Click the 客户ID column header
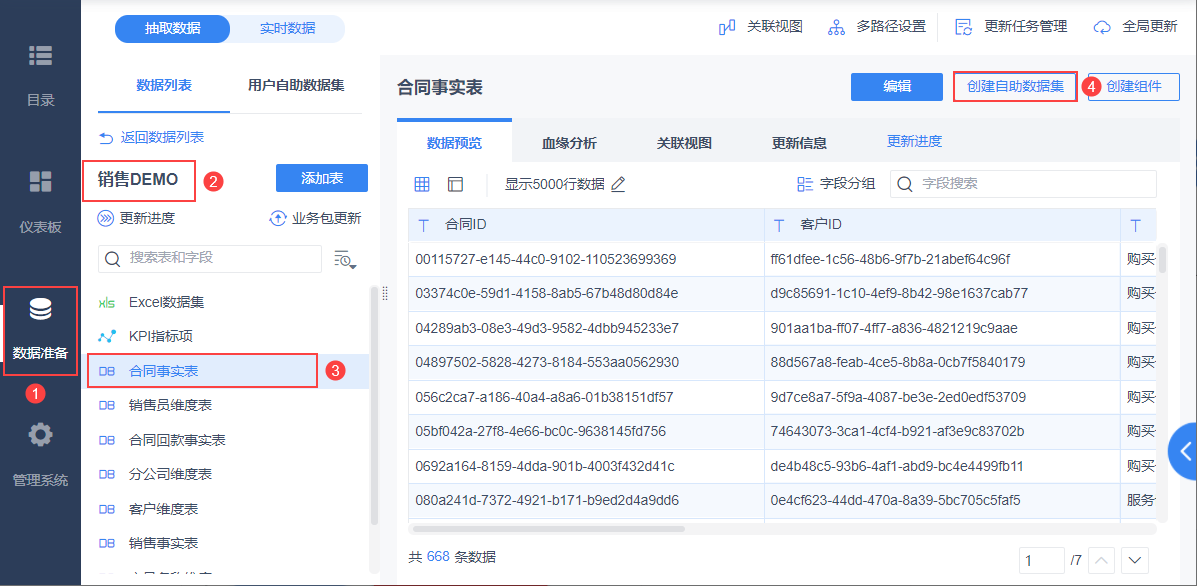Viewport: 1197px width, 586px height. coord(943,225)
